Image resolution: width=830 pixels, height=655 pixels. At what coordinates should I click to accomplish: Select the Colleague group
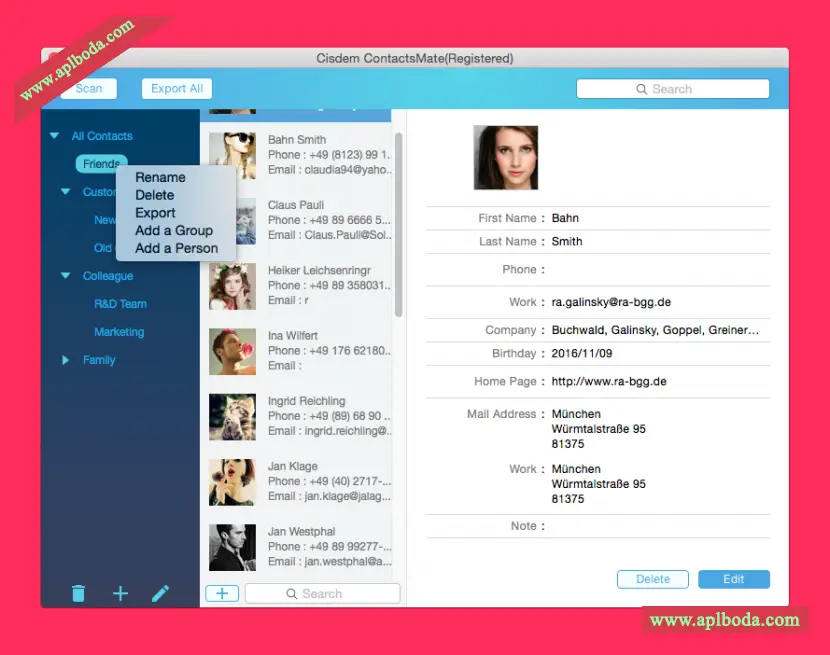click(x=108, y=276)
